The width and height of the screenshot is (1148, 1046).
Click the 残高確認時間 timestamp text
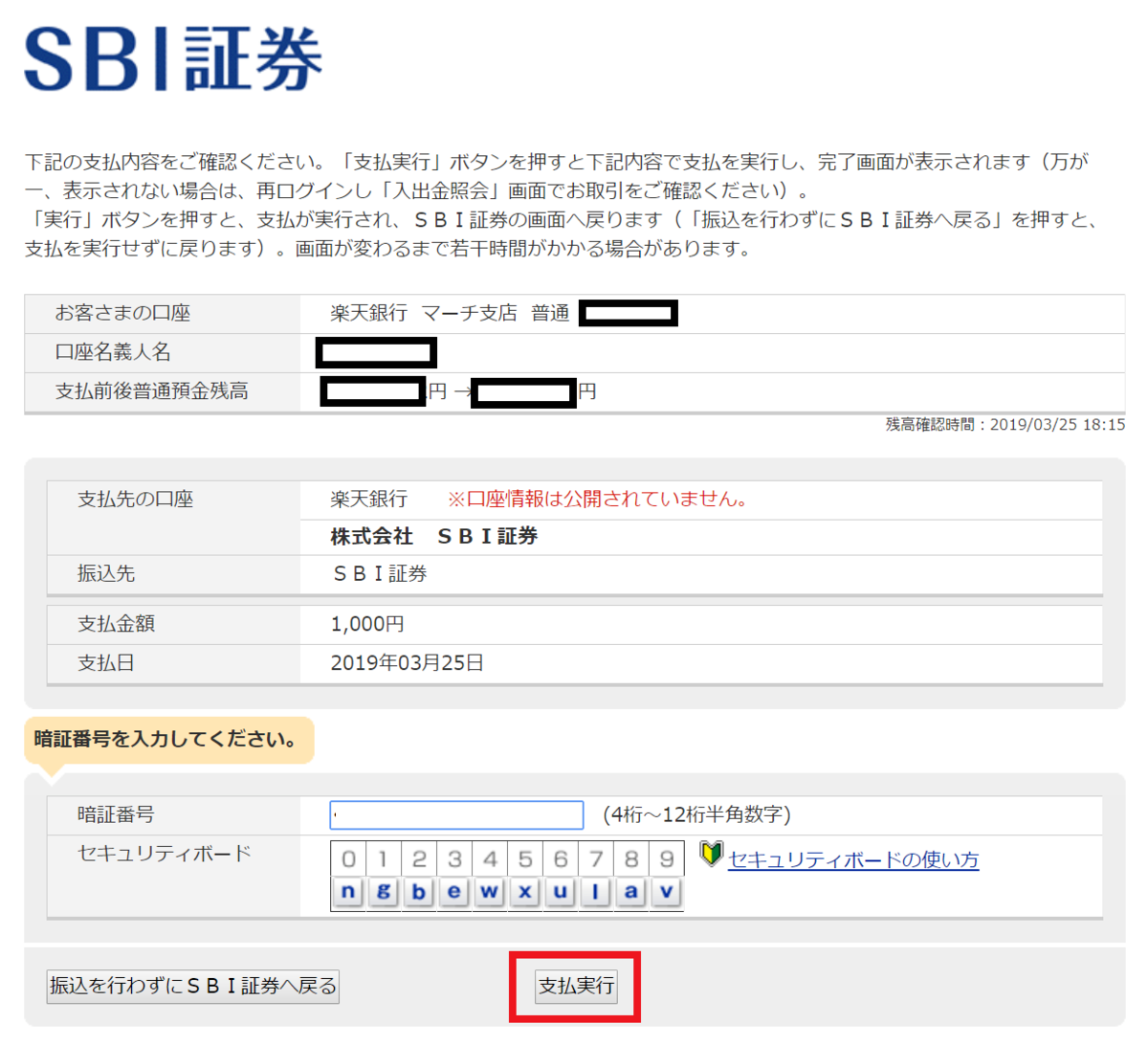[1004, 424]
